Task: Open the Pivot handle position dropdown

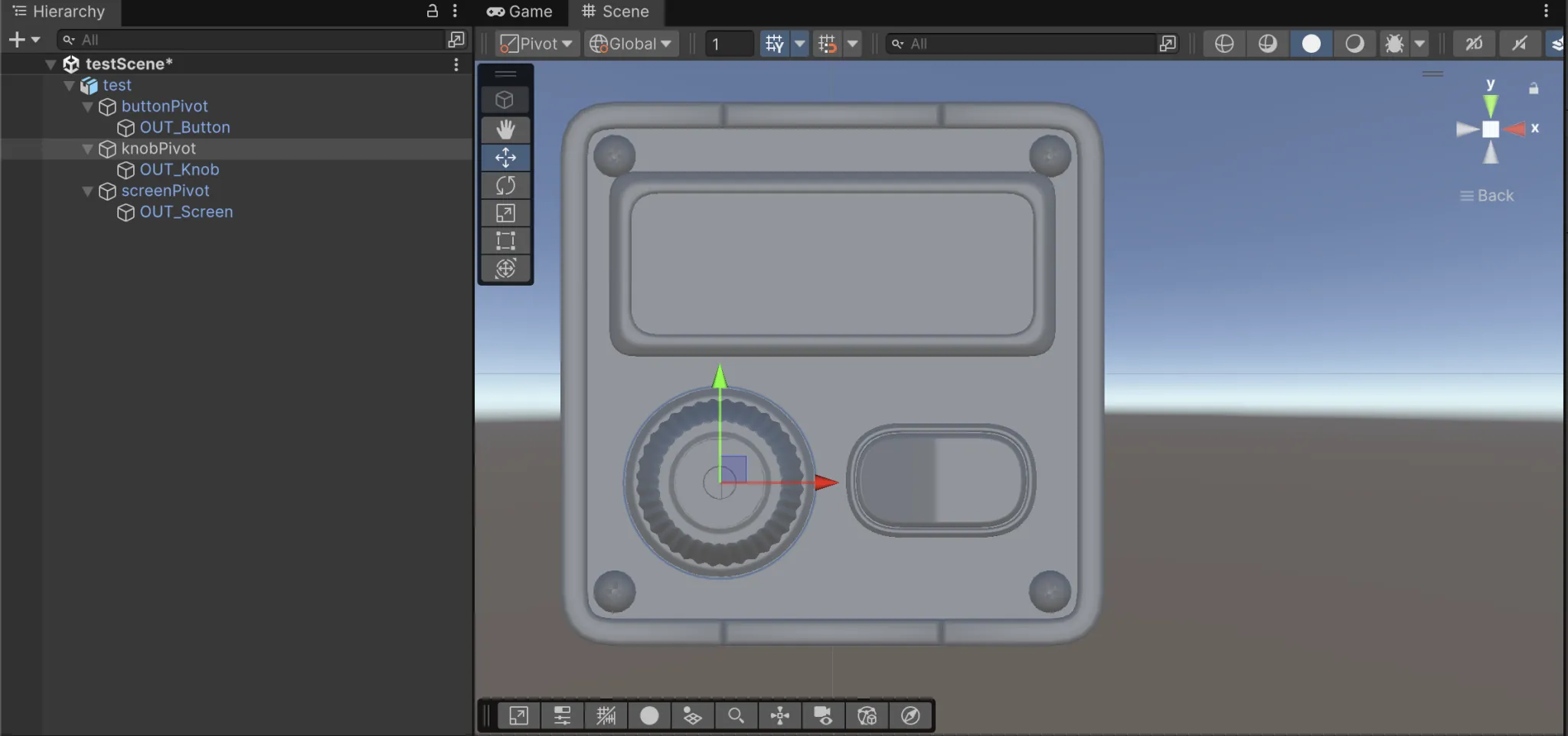Action: [536, 44]
